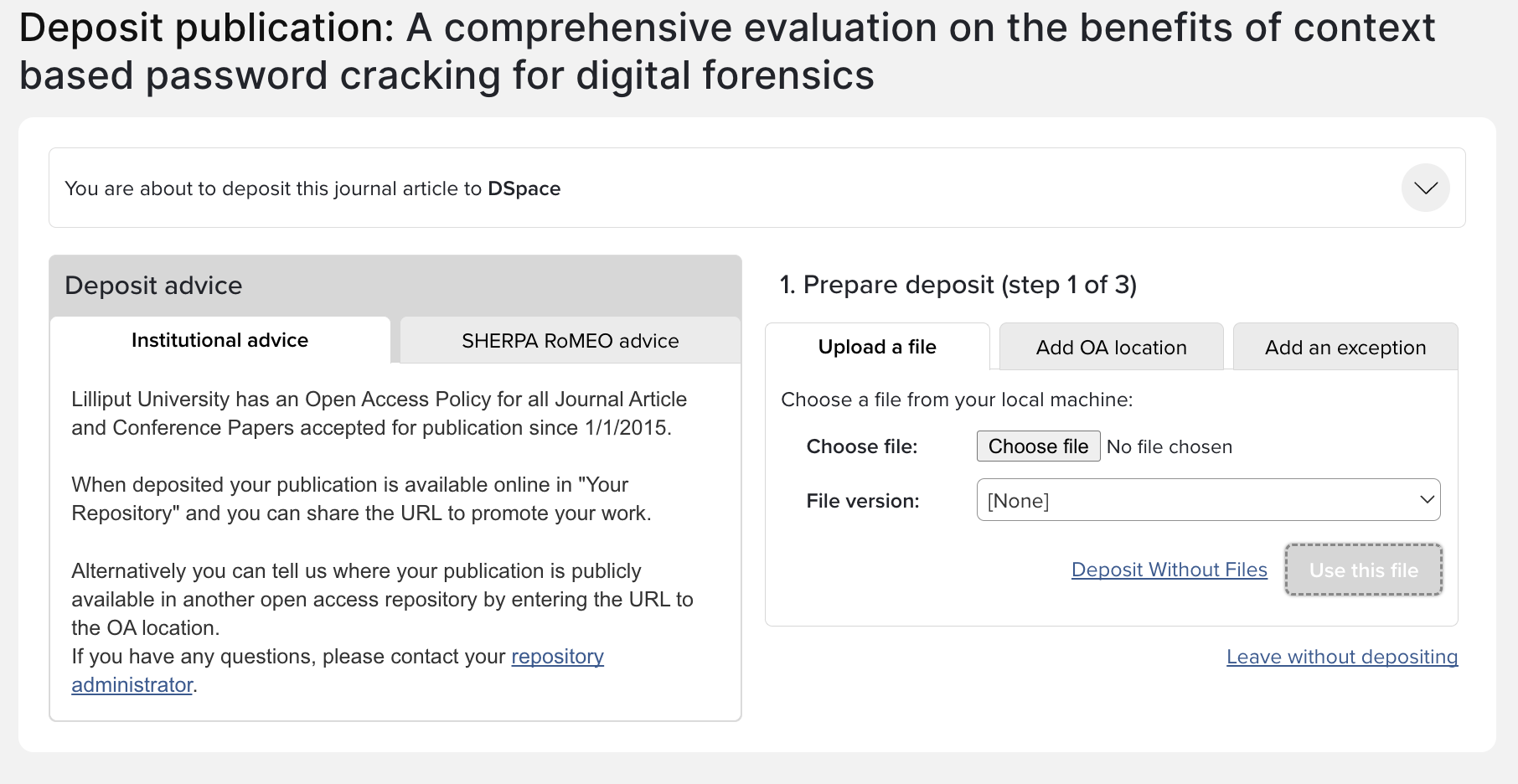Switch to Add OA location tab
Image resolution: width=1518 pixels, height=784 pixels.
coord(1111,348)
